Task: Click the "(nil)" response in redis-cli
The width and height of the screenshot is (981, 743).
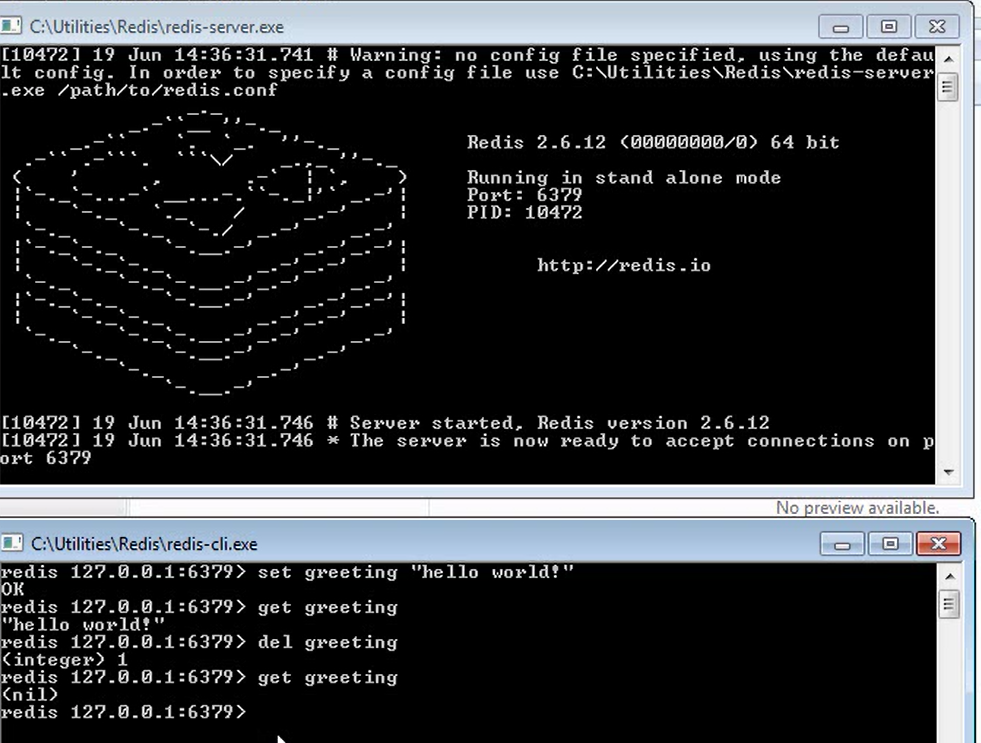Action: pos(29,695)
